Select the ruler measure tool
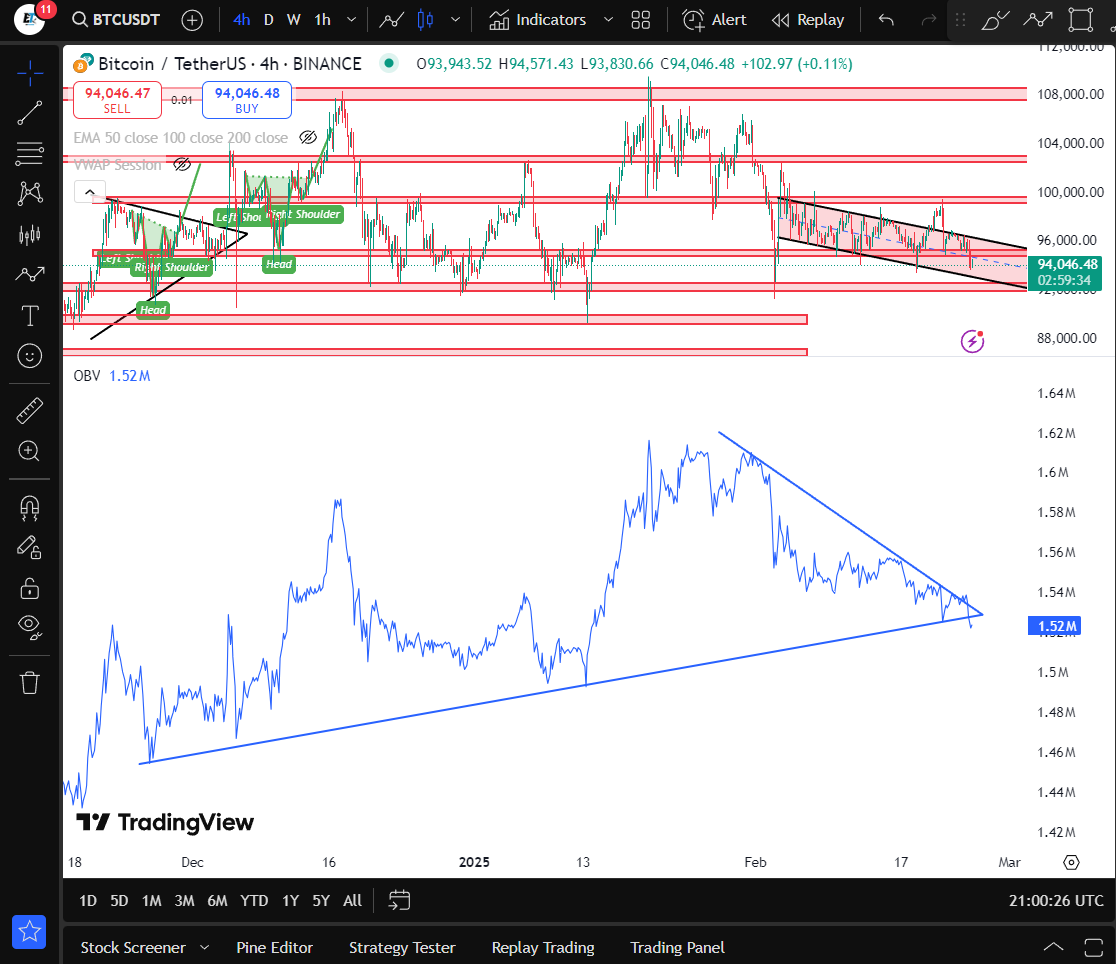This screenshot has height=964, width=1116. click(x=30, y=411)
